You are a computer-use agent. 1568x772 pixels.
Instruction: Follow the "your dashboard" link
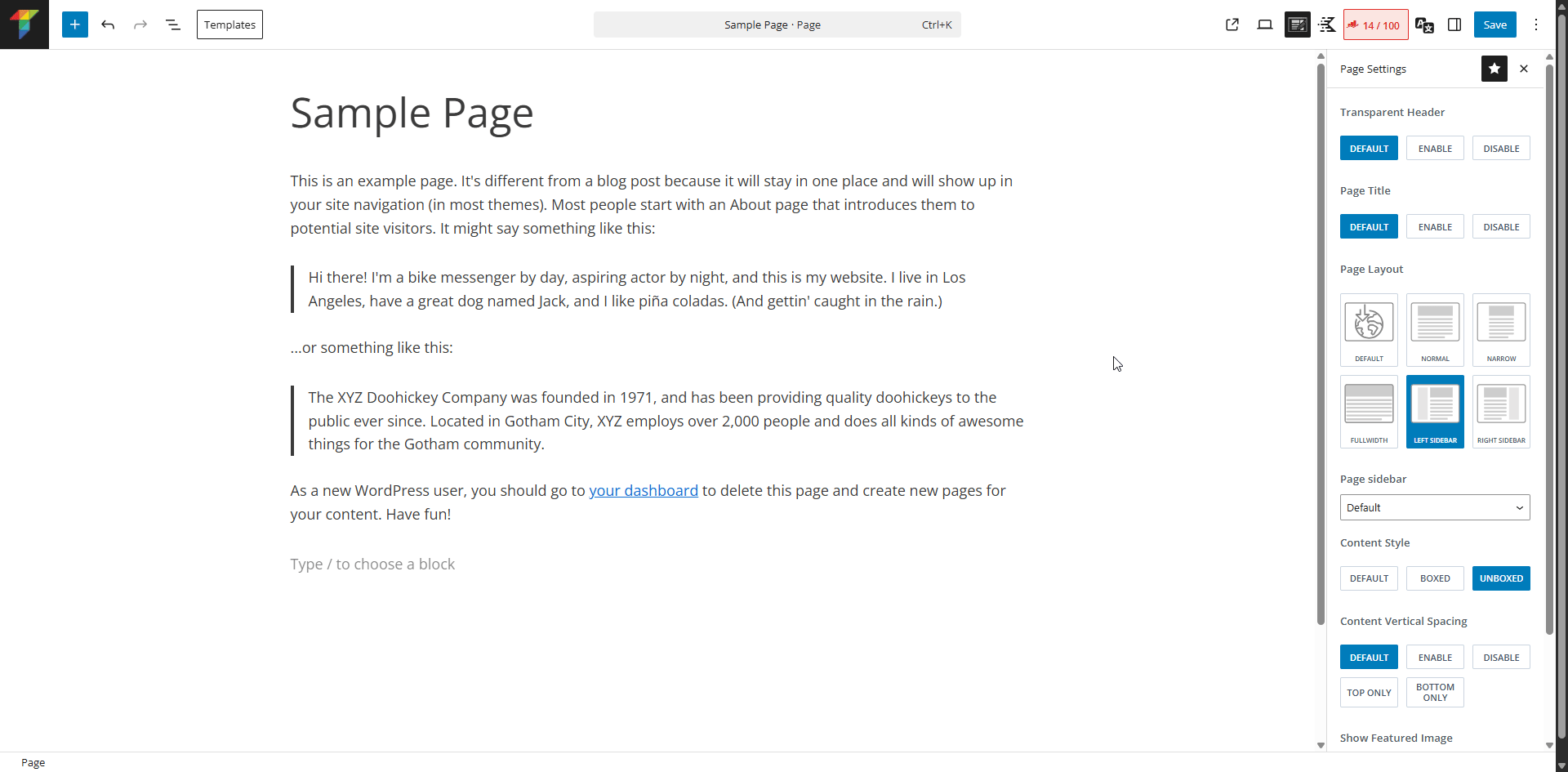click(x=644, y=490)
